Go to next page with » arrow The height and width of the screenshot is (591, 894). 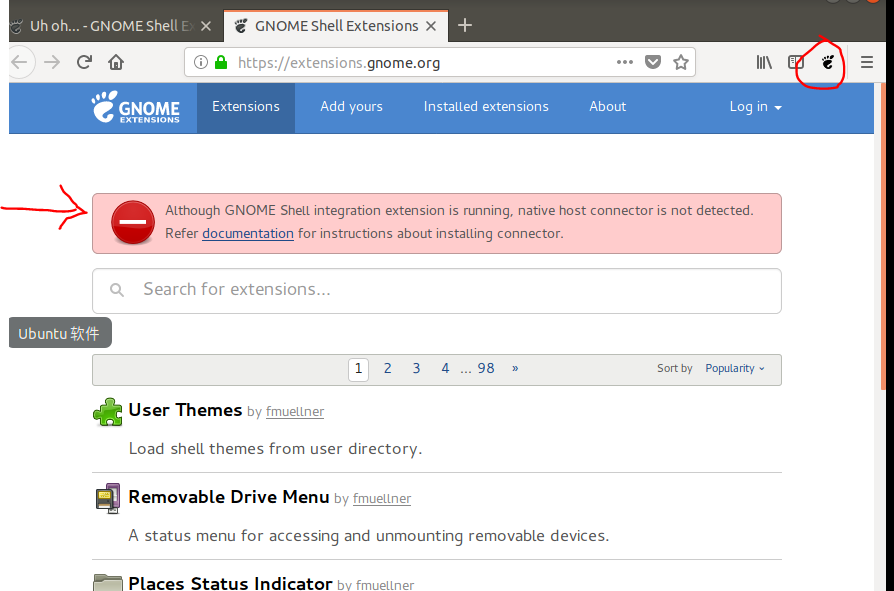click(x=515, y=369)
